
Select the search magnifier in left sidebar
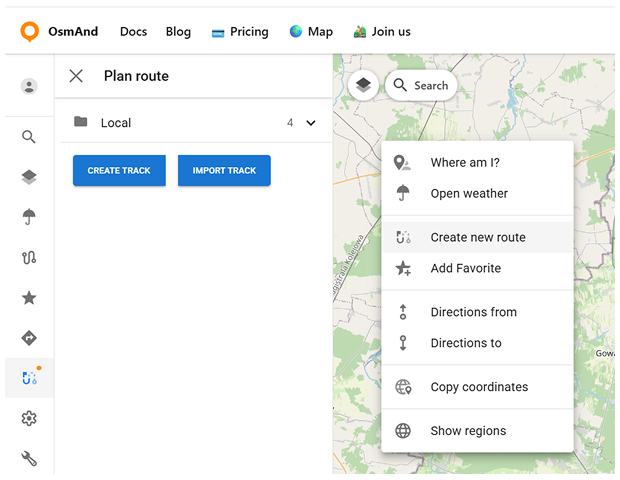tap(29, 137)
